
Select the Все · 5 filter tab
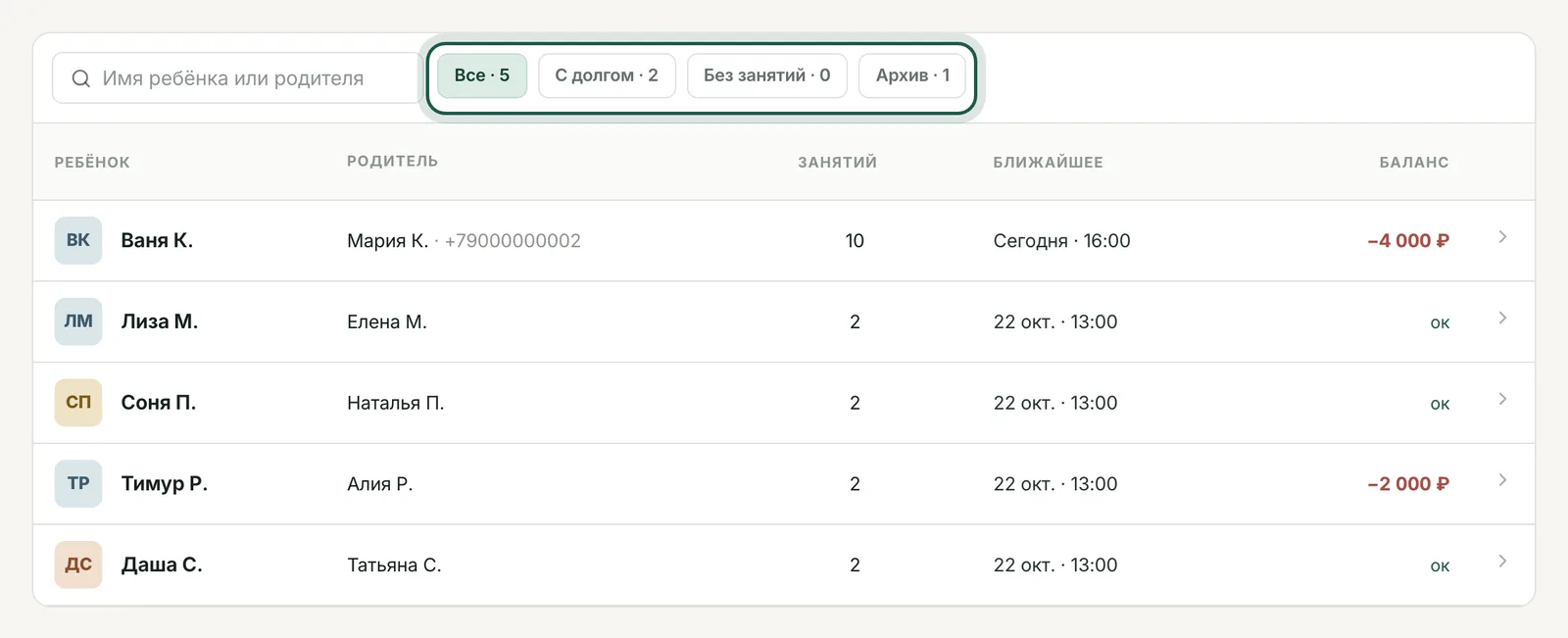point(482,75)
